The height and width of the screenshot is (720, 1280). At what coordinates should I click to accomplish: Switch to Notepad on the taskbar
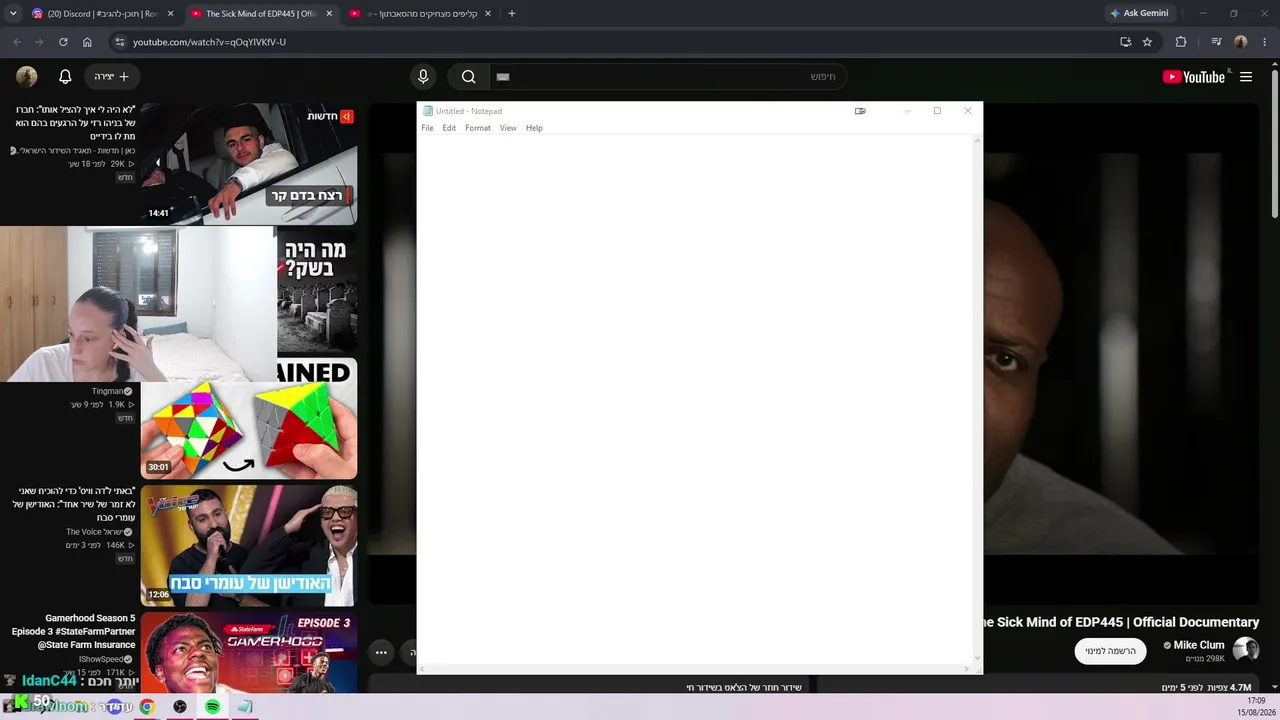(245, 707)
